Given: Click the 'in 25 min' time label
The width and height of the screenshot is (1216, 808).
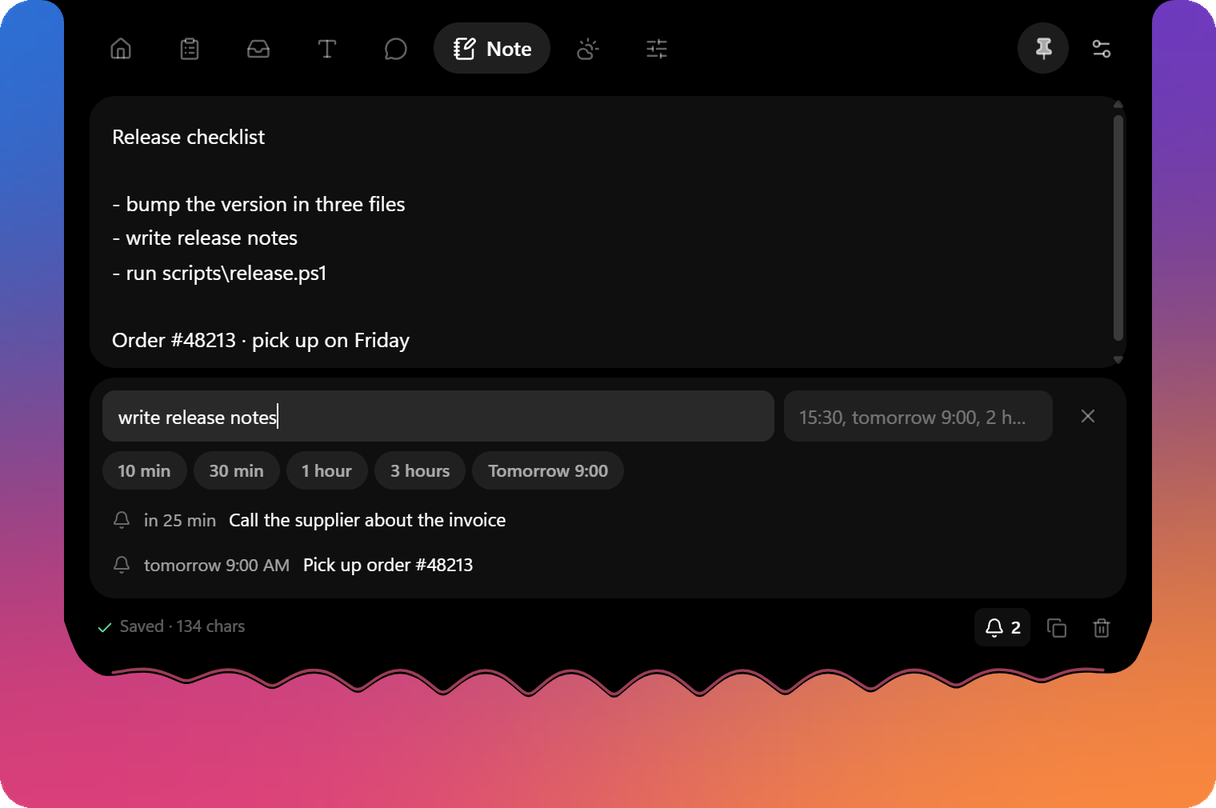Looking at the screenshot, I should (x=180, y=520).
